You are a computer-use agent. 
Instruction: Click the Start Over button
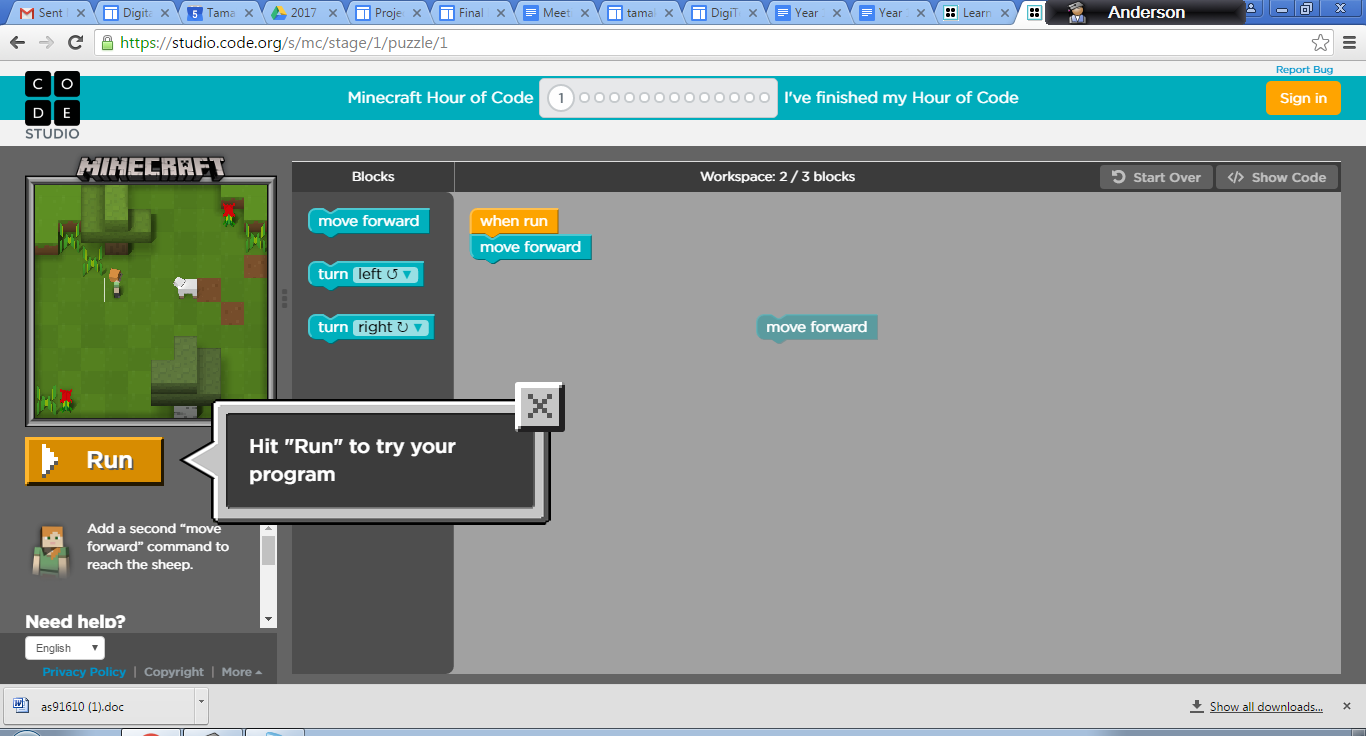click(1156, 177)
